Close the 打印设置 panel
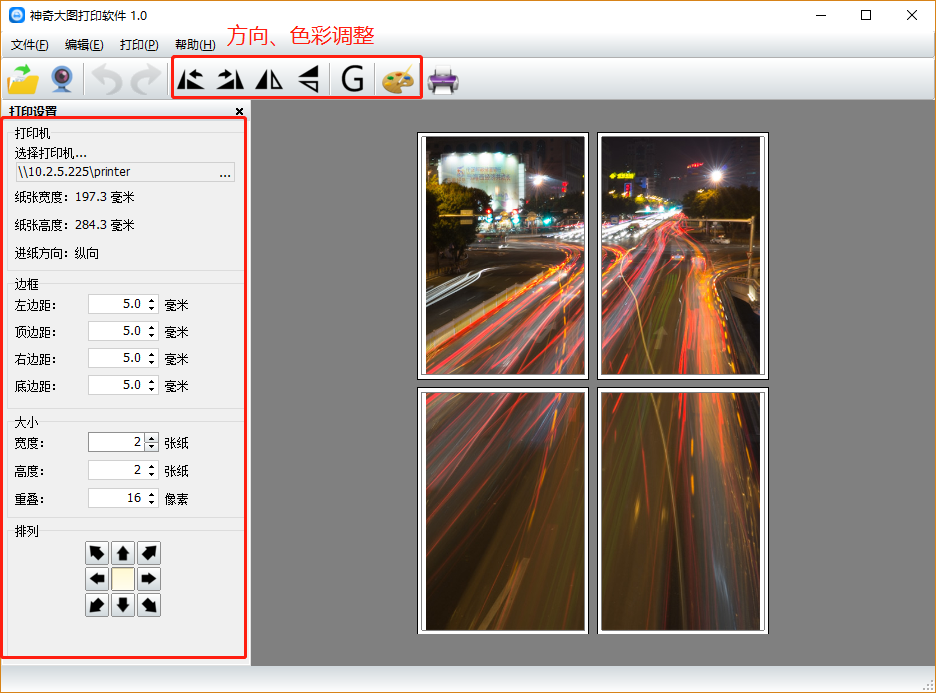The width and height of the screenshot is (936, 693). pos(239,111)
